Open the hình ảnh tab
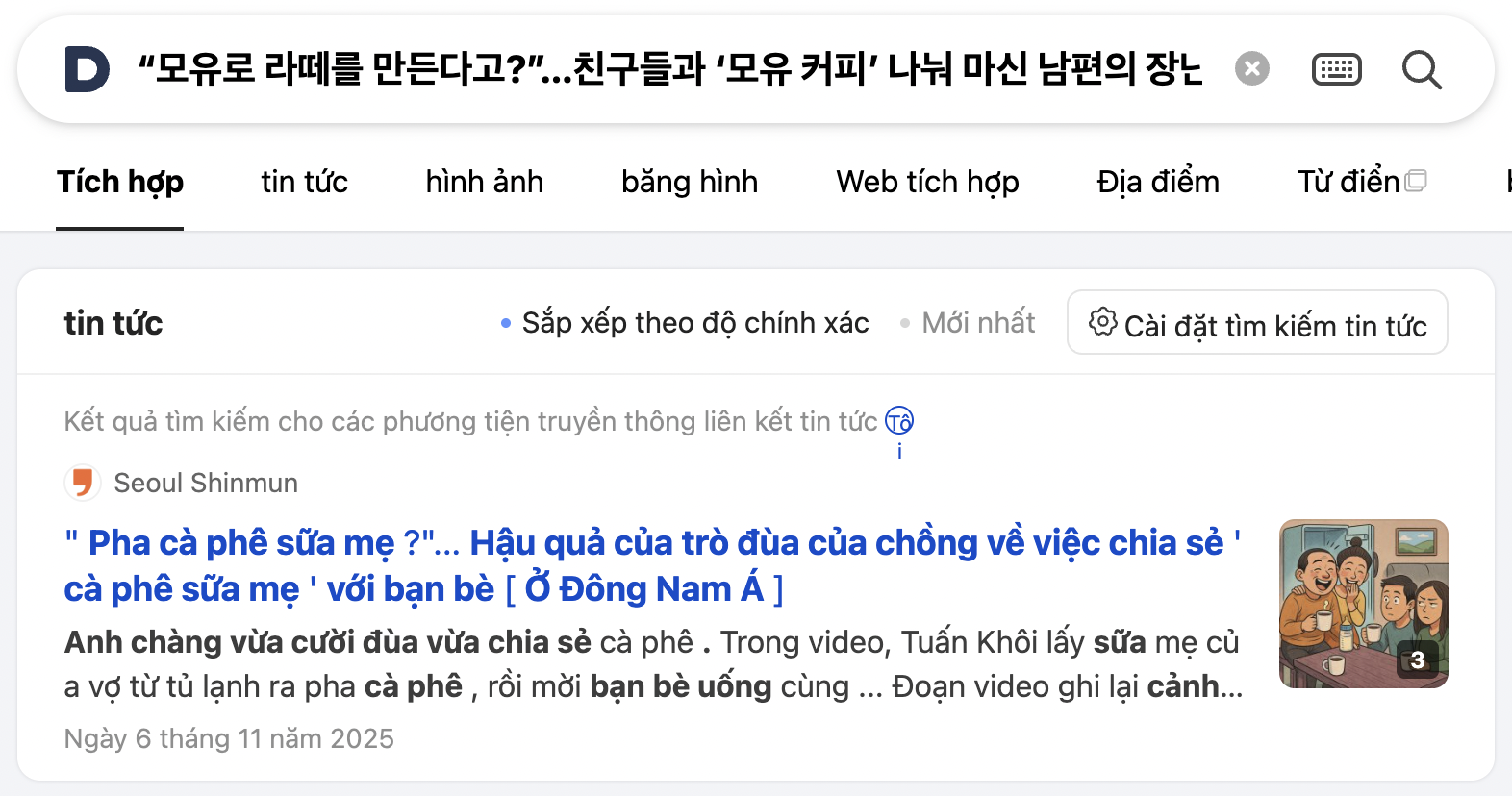Screen dimensions: 1512x796 click(x=485, y=182)
